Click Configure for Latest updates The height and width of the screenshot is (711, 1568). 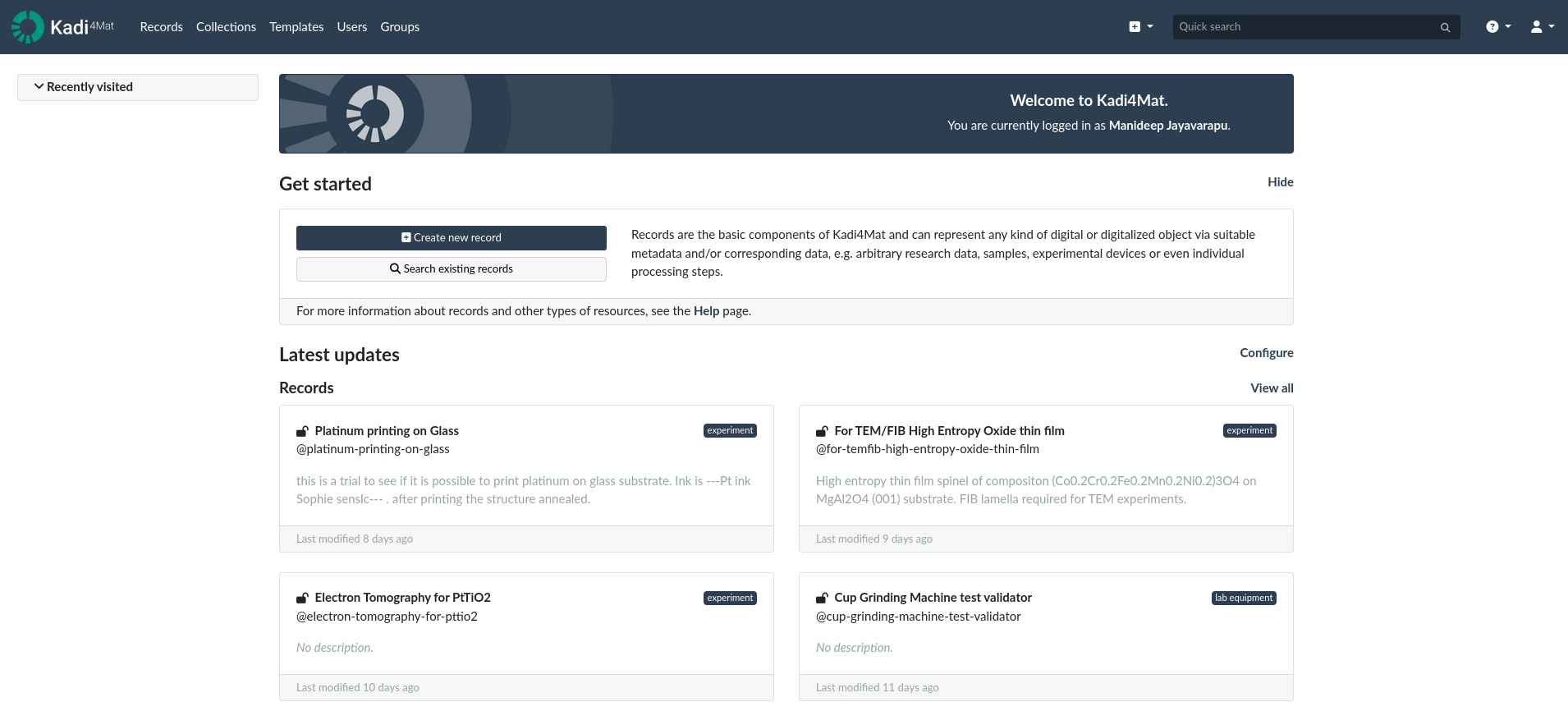click(1267, 353)
